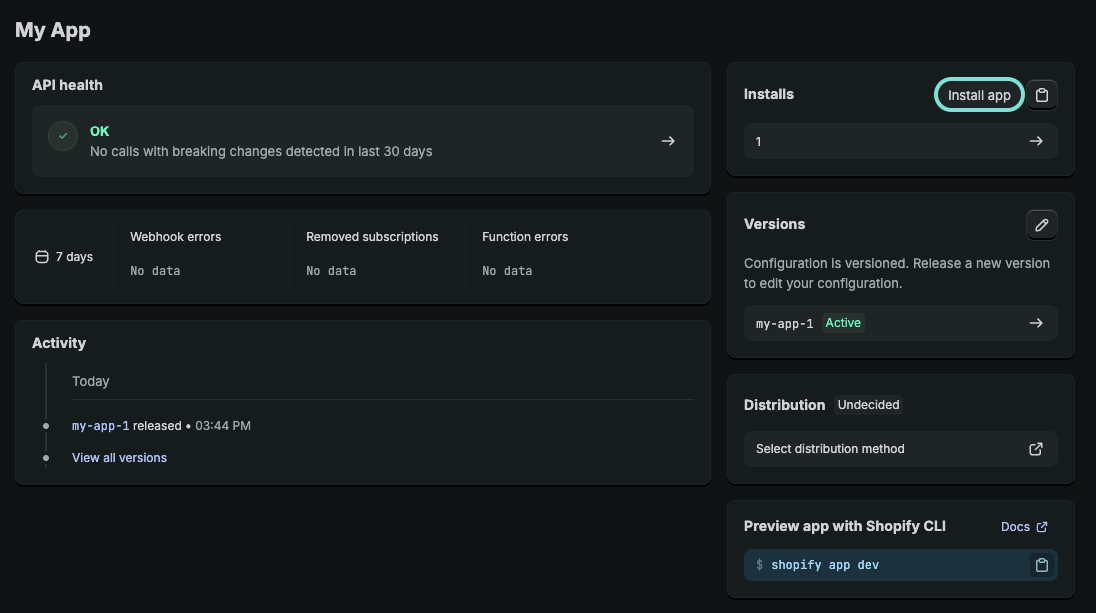The width and height of the screenshot is (1096, 613).
Task: Click the external link icon for distribution method
Action: click(x=1036, y=449)
